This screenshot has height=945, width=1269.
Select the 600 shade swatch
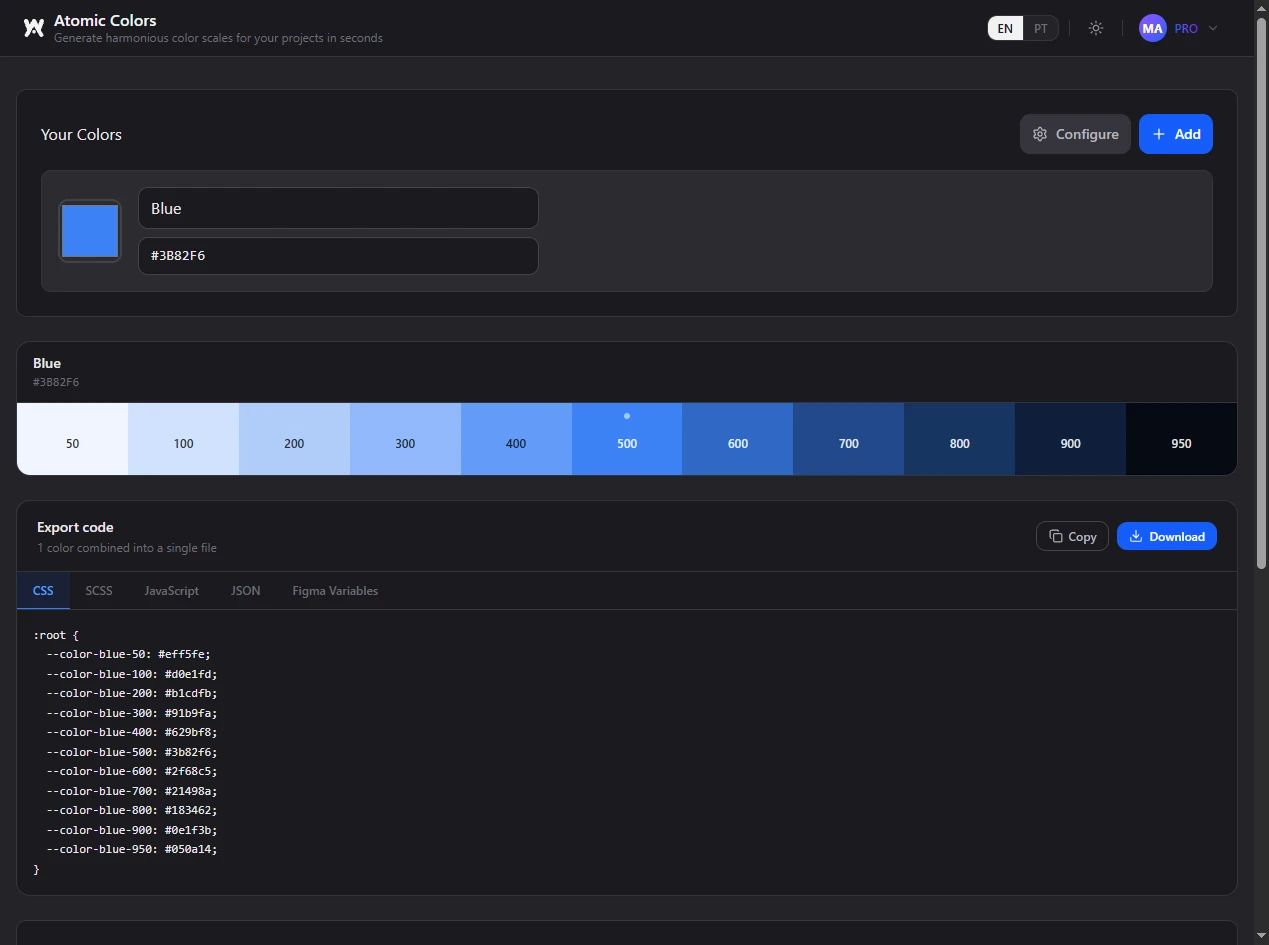(738, 439)
